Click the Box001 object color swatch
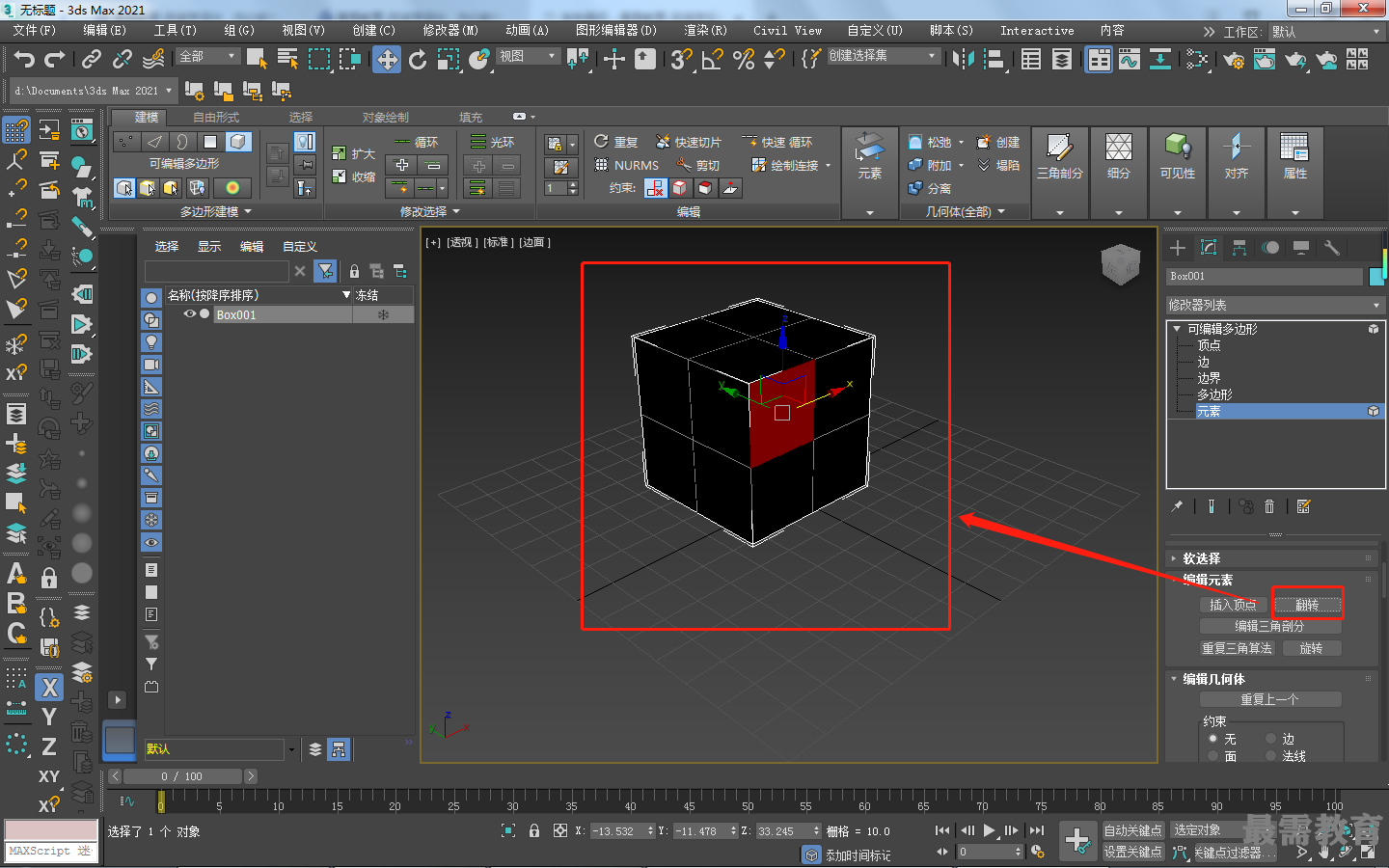 (x=1376, y=277)
